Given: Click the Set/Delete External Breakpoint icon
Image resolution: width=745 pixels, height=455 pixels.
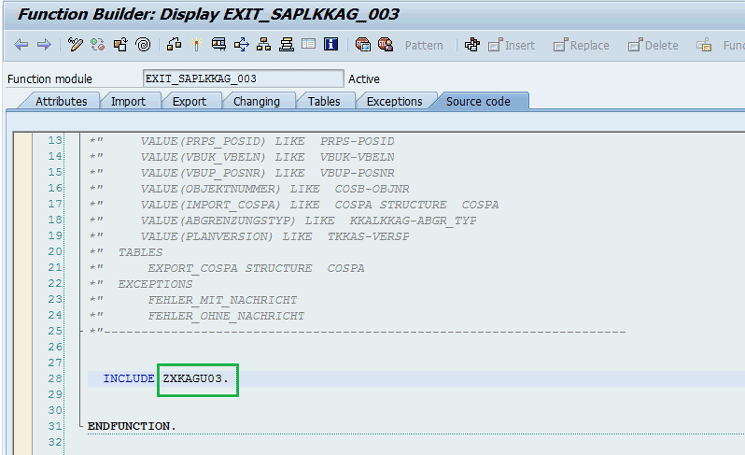Looking at the screenshot, I should click(x=385, y=45).
